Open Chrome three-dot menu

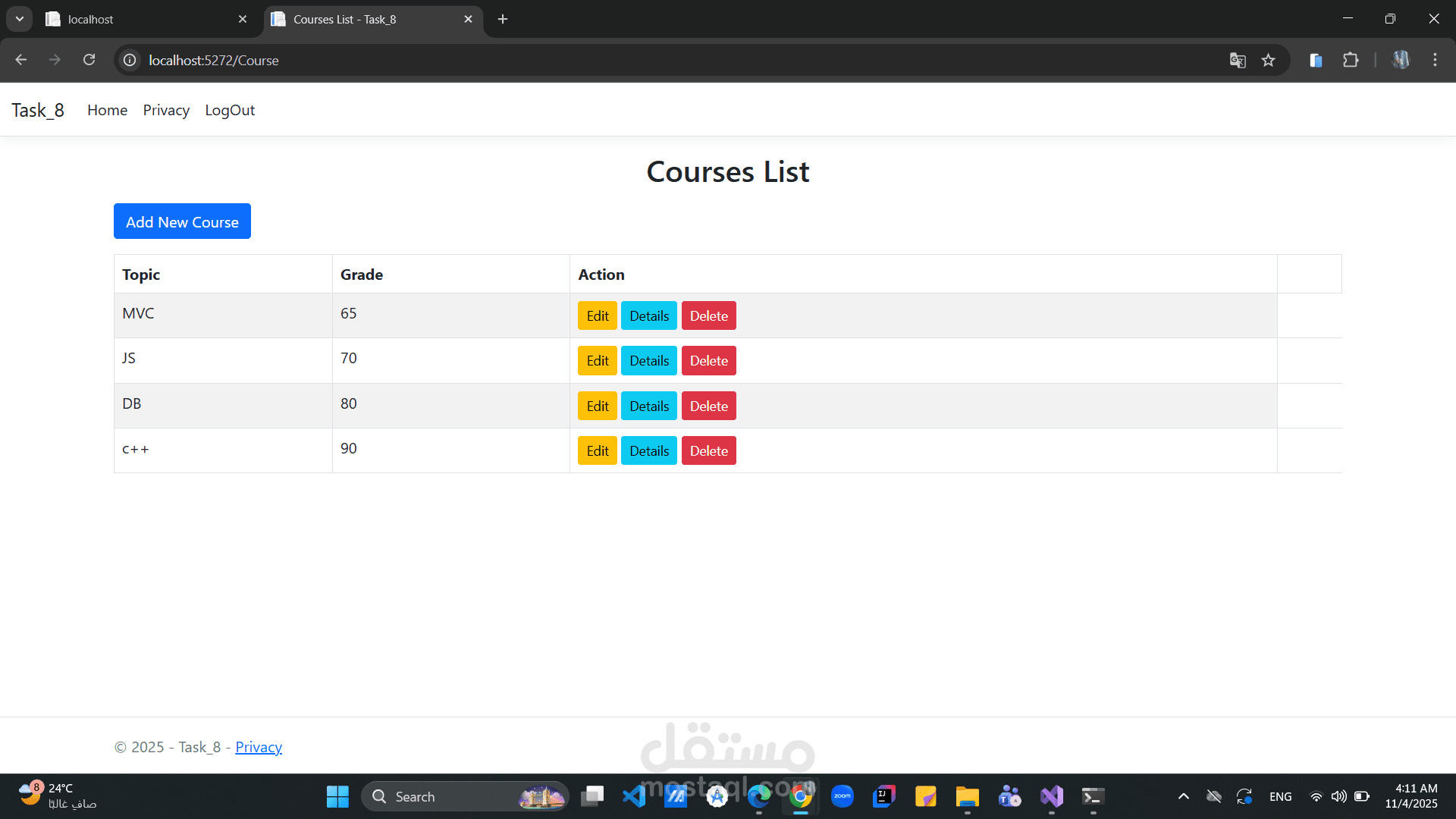(1435, 60)
